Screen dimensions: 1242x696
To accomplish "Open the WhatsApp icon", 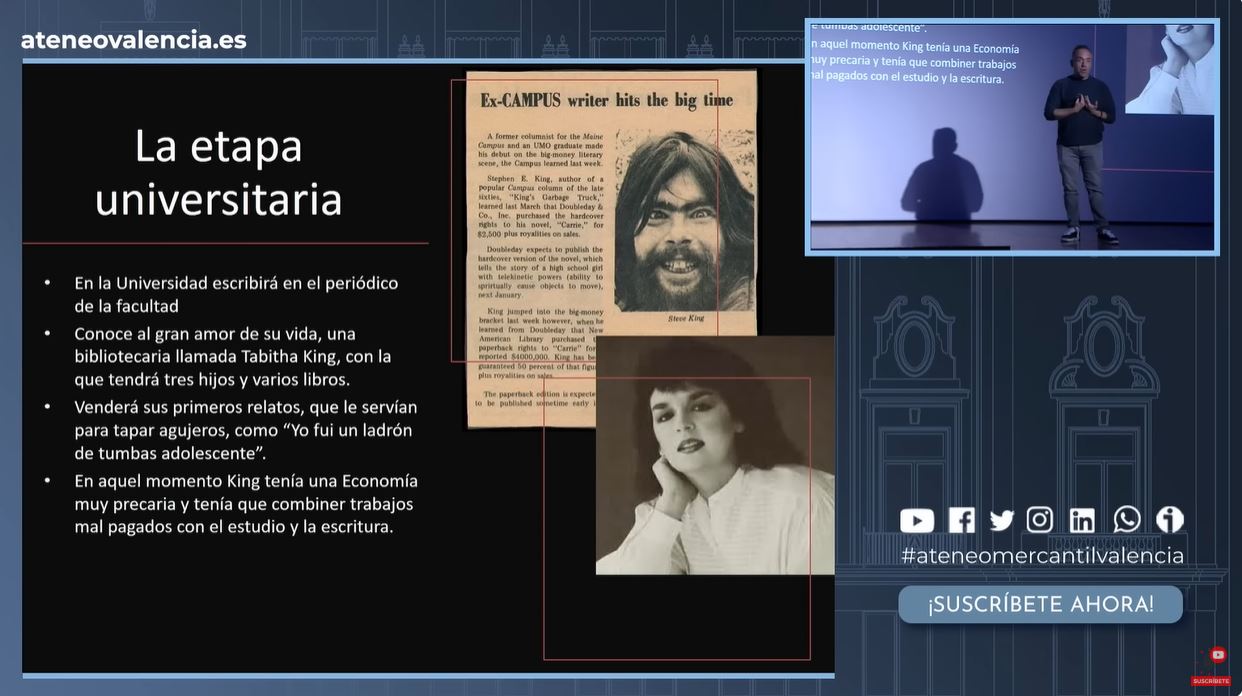I will tap(1127, 520).
